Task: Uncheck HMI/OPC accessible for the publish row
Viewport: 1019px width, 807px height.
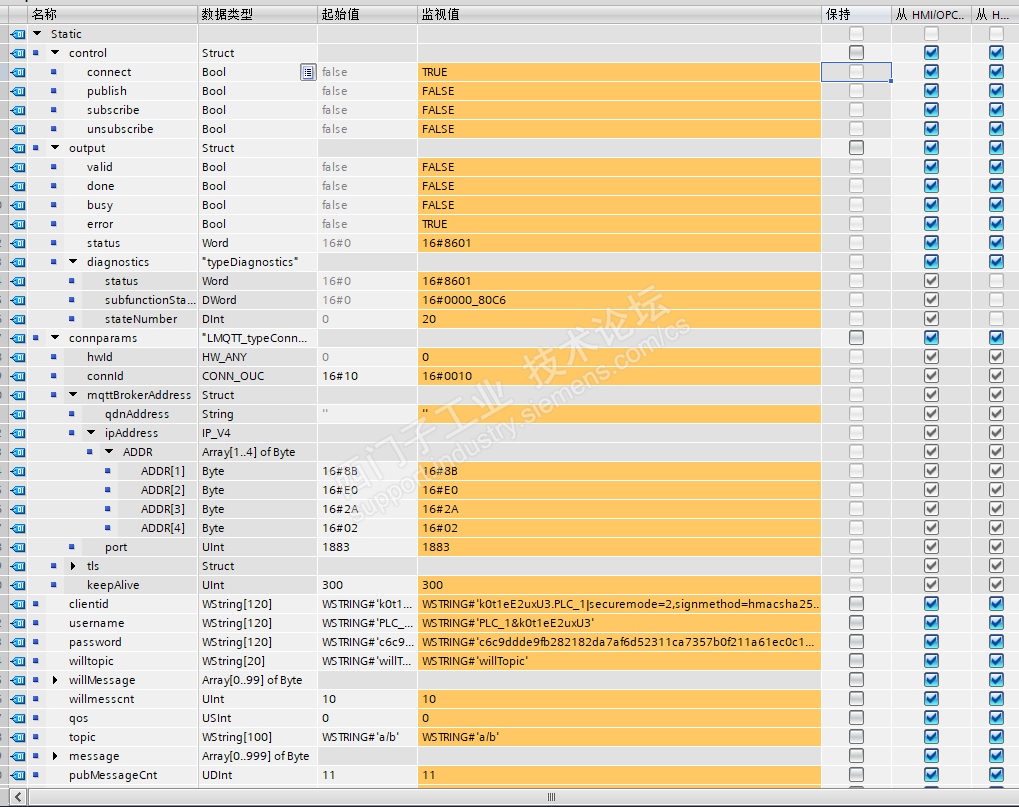Action: click(x=931, y=91)
